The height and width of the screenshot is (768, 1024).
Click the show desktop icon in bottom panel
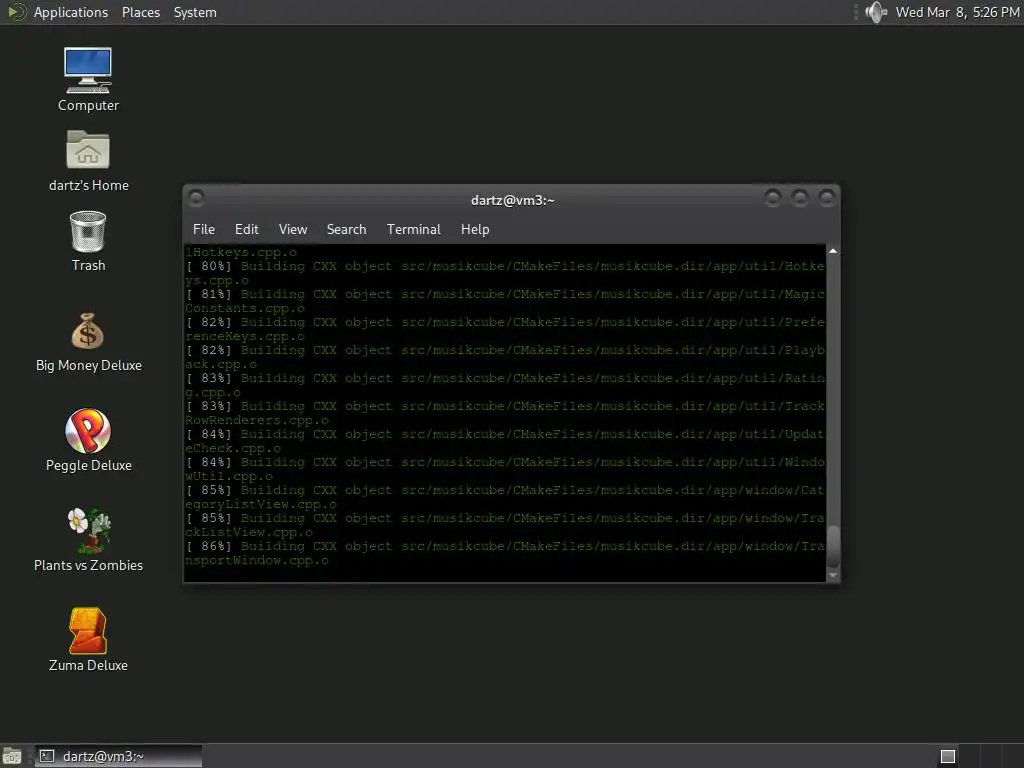(x=12, y=756)
